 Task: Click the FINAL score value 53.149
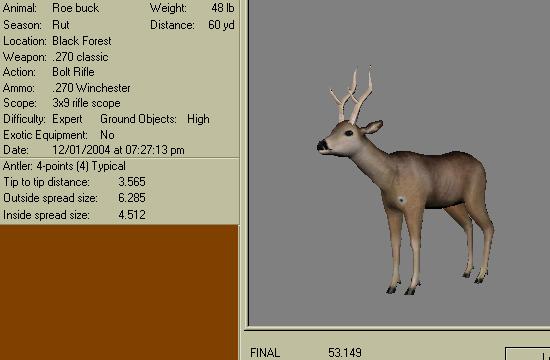pyautogui.click(x=344, y=352)
